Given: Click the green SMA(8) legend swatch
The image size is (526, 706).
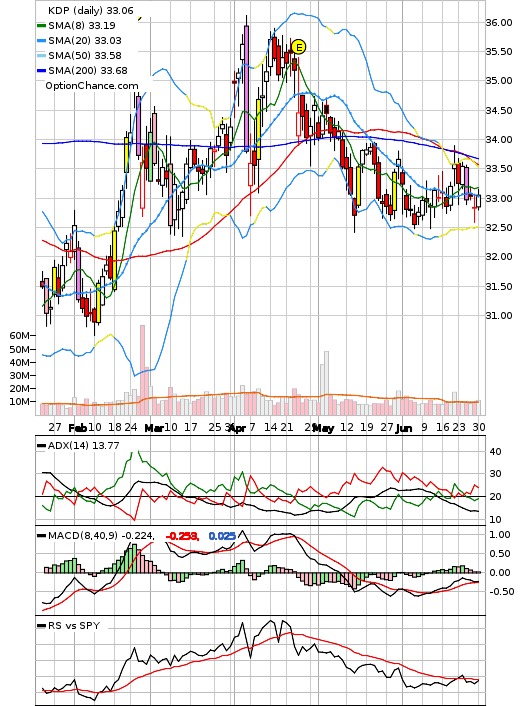Looking at the screenshot, I should tap(41, 26).
